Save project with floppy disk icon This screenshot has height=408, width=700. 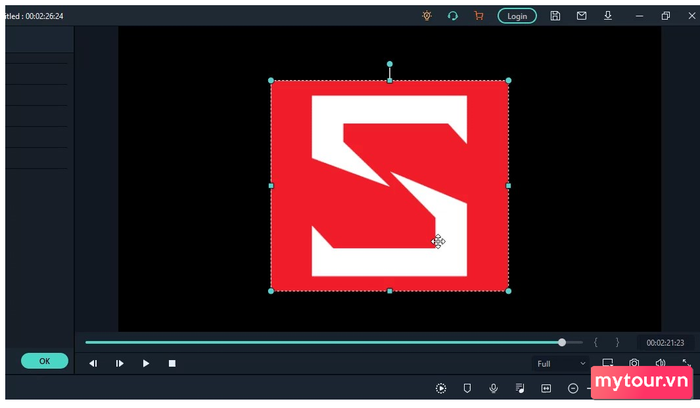click(555, 16)
